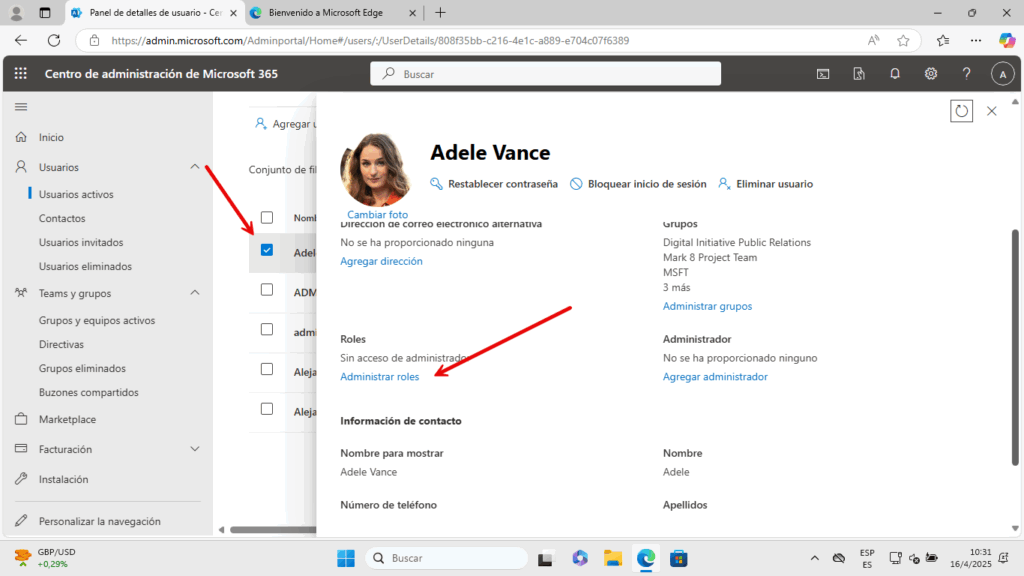Open the settings gear icon
The width and height of the screenshot is (1024, 576).
pos(931,74)
